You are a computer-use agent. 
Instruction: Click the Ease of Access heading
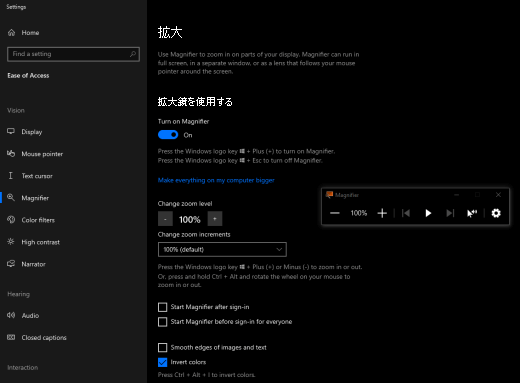[x=28, y=76]
